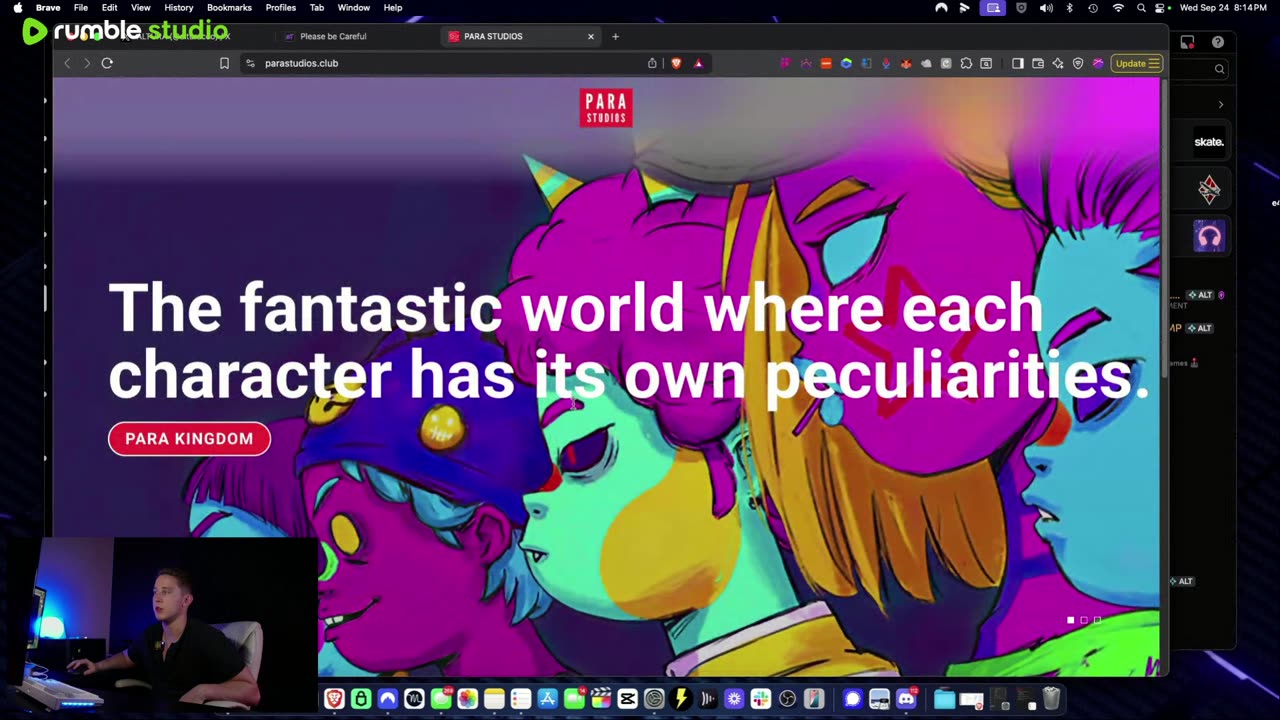Select the third hero slide indicator
1280x720 pixels.
(1097, 620)
